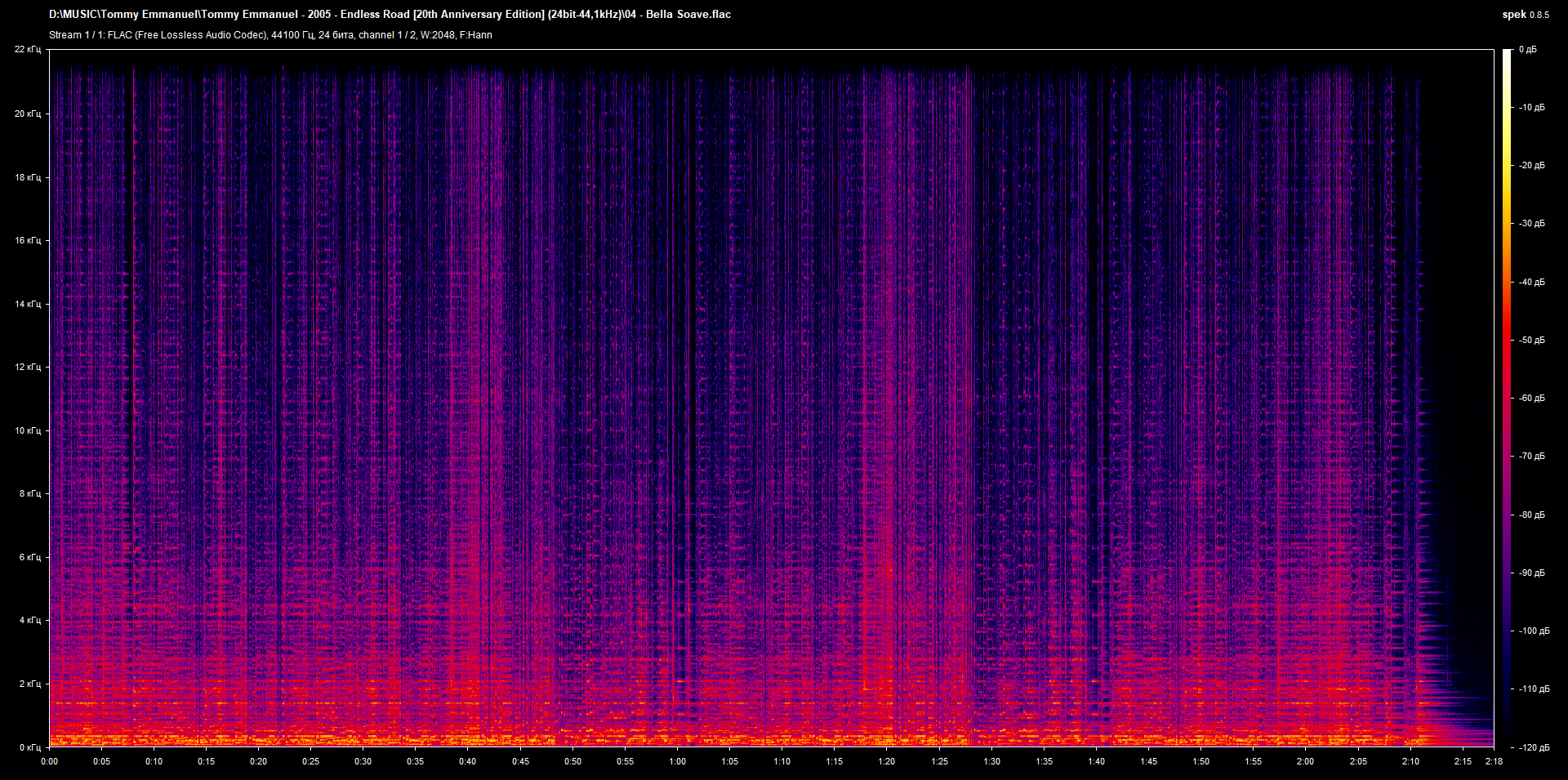Click the file path title text
This screenshot has width=1568, height=780.
pyautogui.click(x=390, y=15)
